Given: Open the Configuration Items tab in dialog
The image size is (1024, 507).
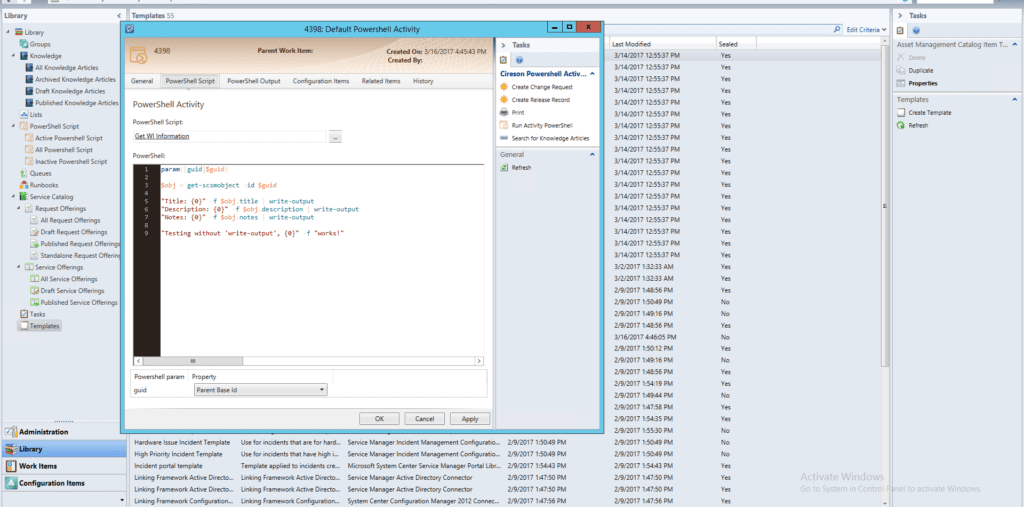Looking at the screenshot, I should point(321,81).
